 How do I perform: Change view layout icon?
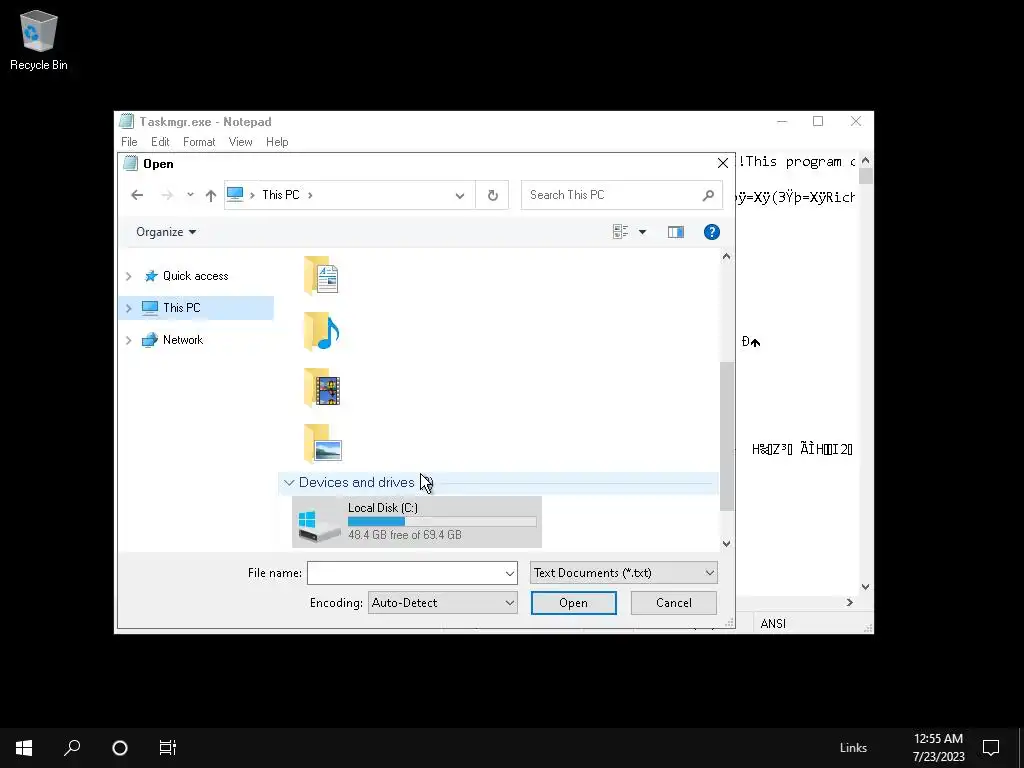[620, 232]
